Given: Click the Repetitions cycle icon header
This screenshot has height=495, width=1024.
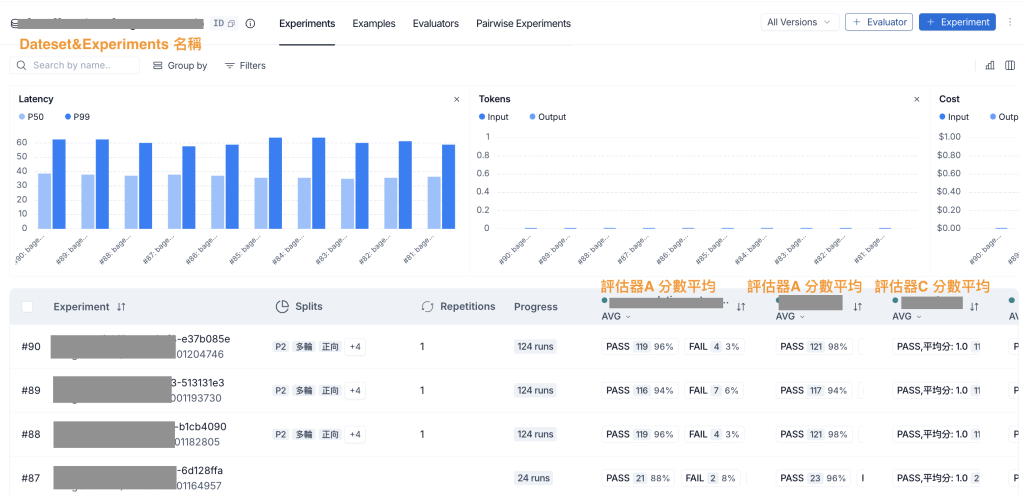Looking at the screenshot, I should [x=427, y=306].
